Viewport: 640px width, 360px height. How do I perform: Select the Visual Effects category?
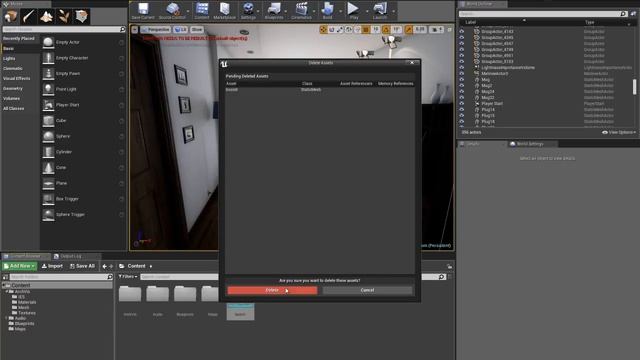pos(20,78)
